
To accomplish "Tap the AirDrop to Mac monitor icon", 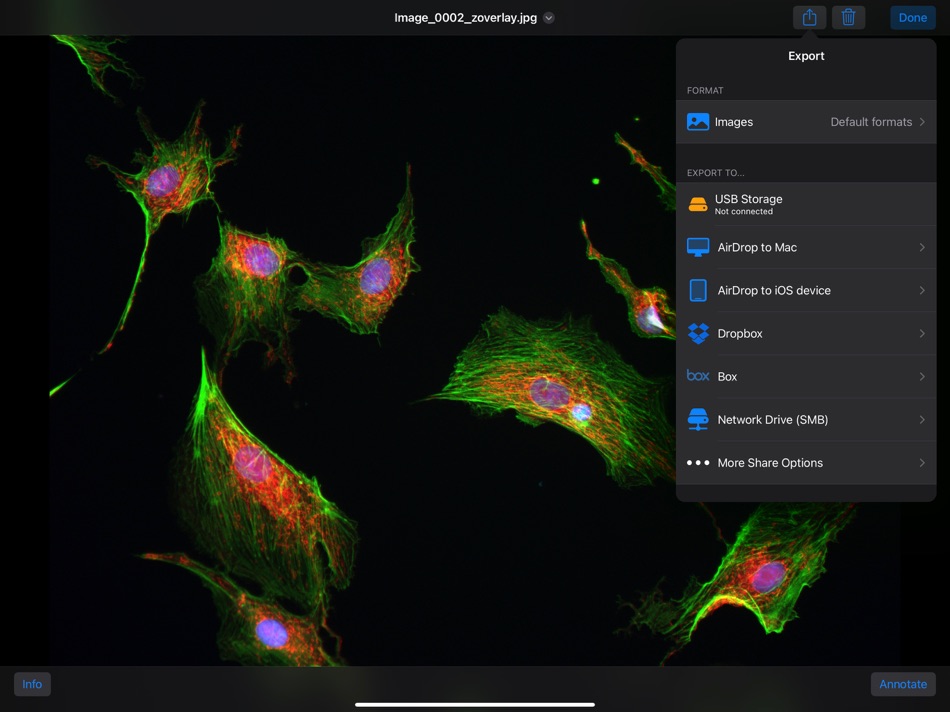I will (698, 247).
